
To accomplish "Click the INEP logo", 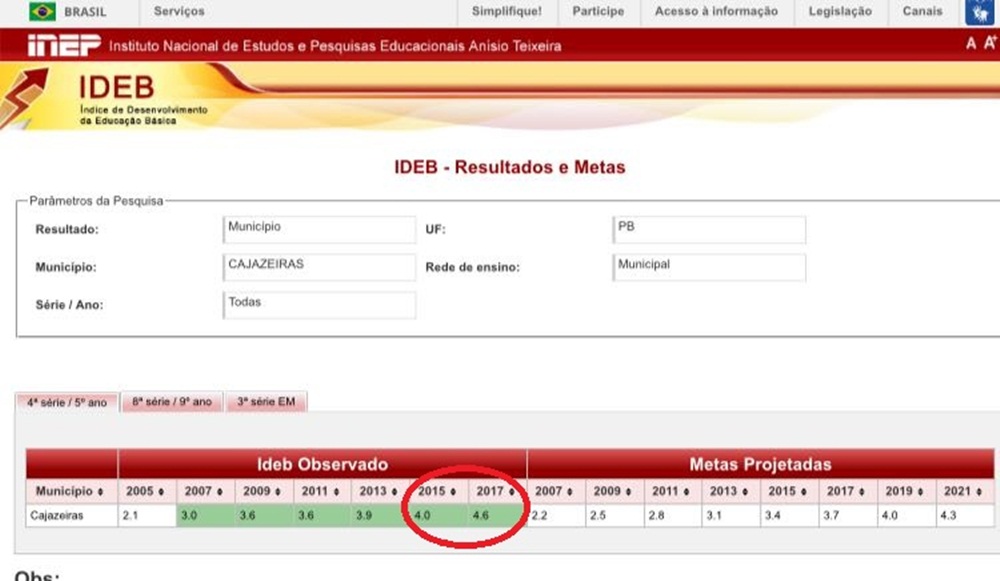I will click(63, 45).
